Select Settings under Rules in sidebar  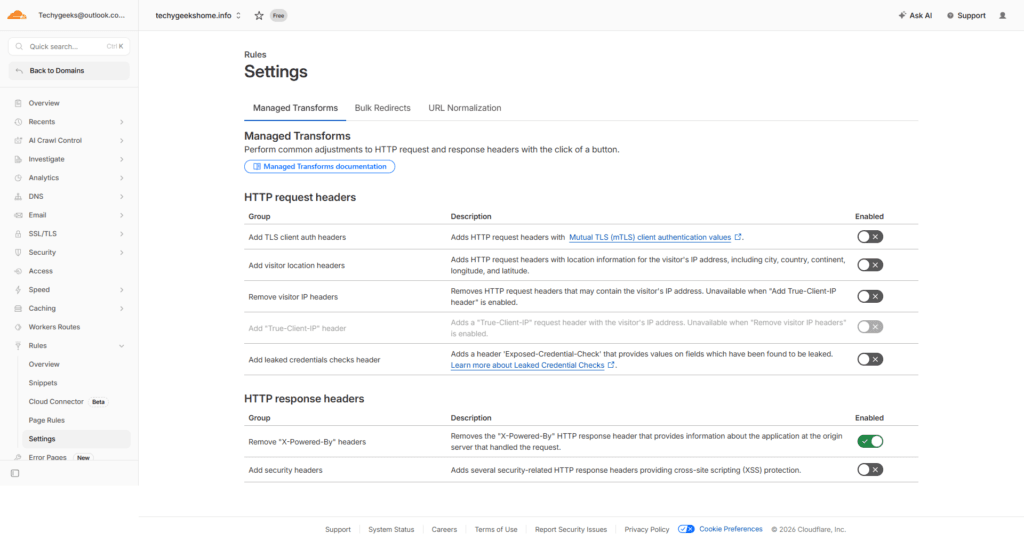pyautogui.click(x=76, y=439)
